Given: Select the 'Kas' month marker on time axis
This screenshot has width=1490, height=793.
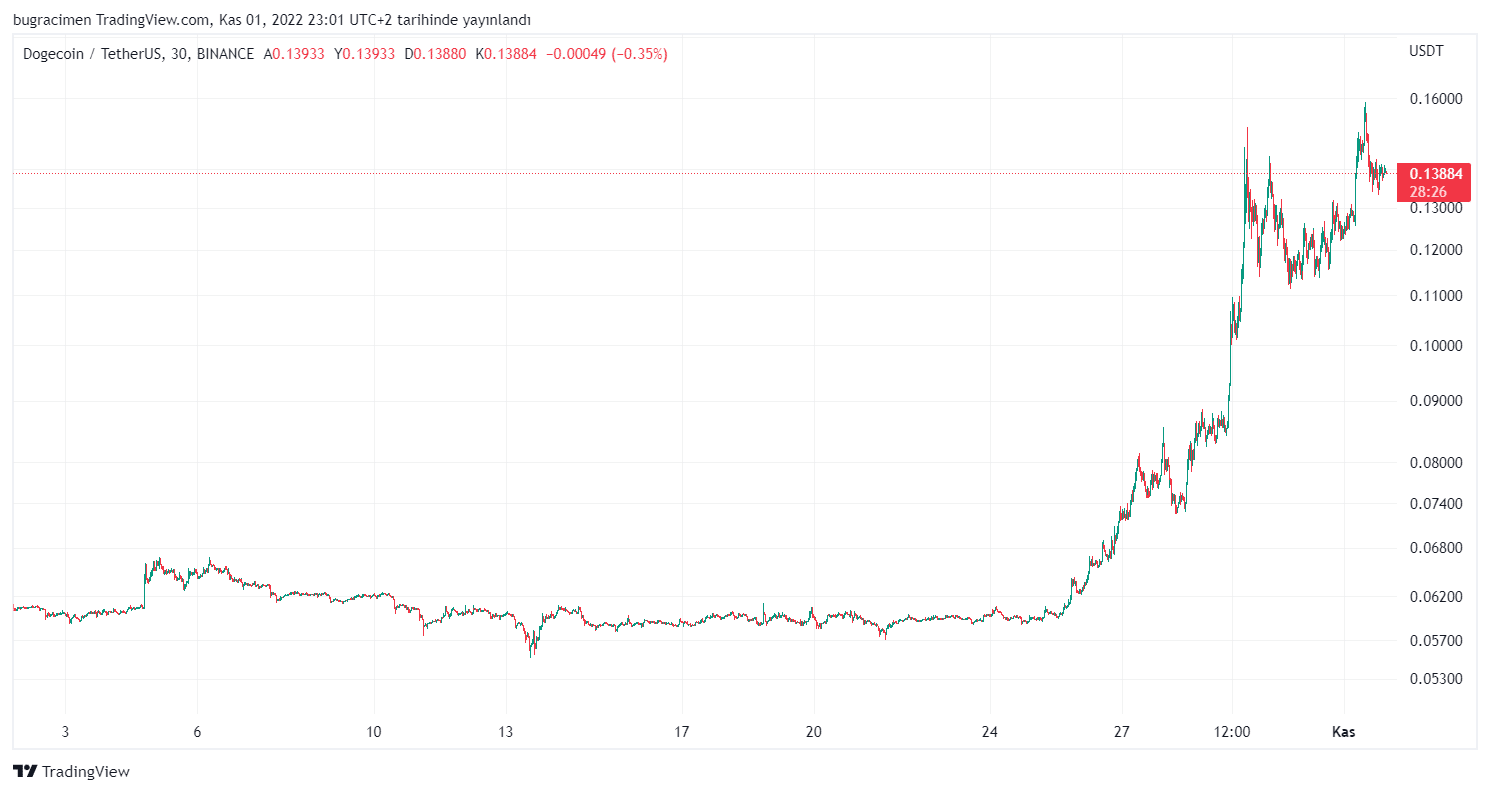Looking at the screenshot, I should 1344,732.
